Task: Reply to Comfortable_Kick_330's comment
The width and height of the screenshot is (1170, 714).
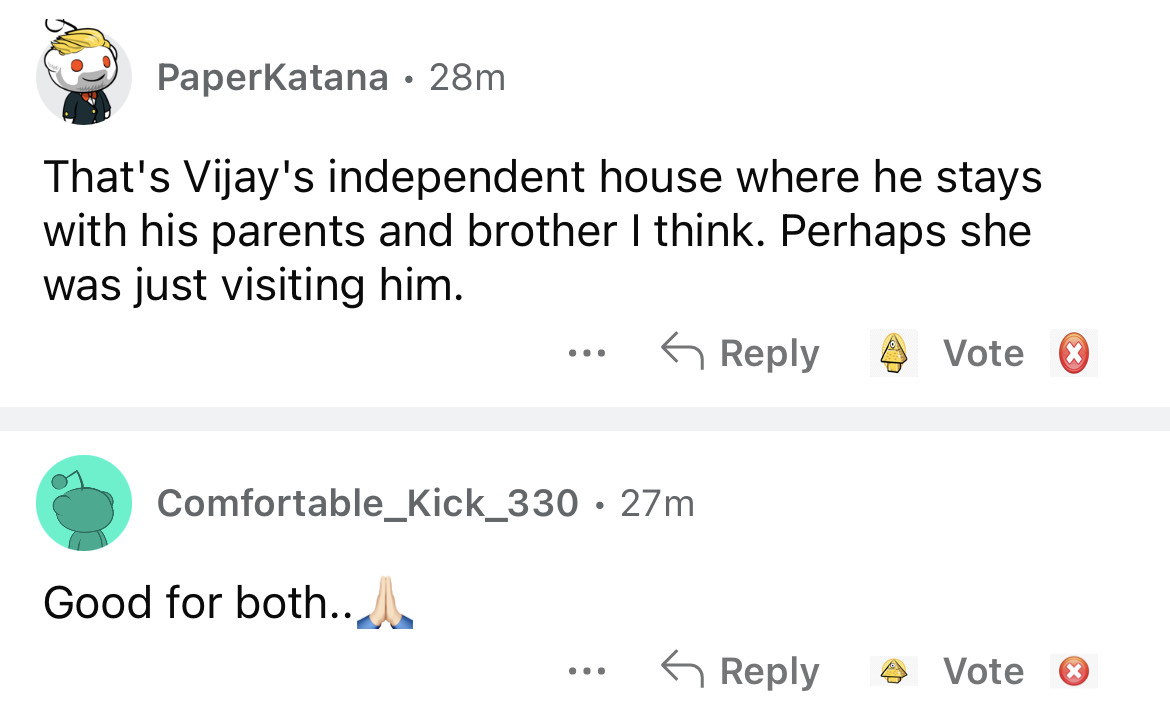Action: pyautogui.click(x=741, y=671)
